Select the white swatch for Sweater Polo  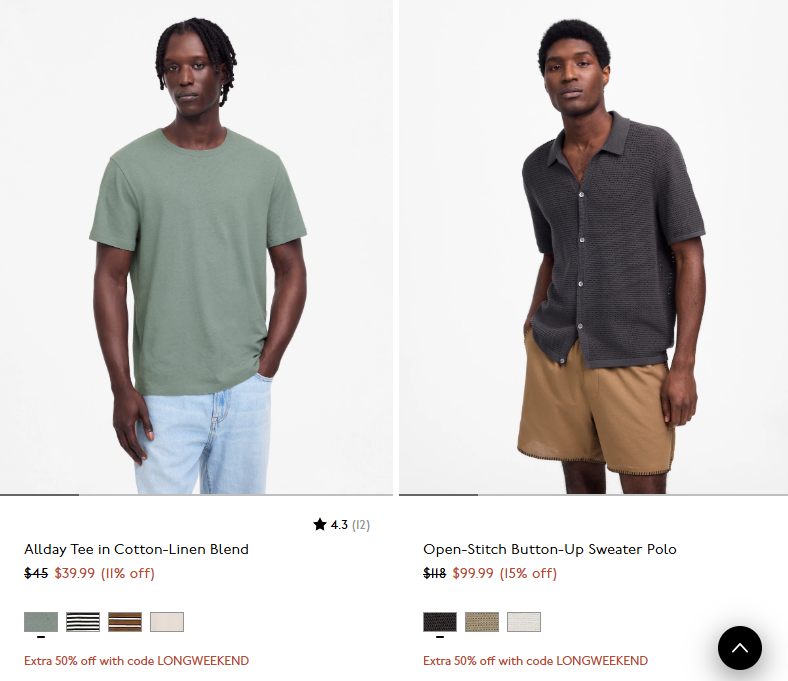click(x=524, y=622)
